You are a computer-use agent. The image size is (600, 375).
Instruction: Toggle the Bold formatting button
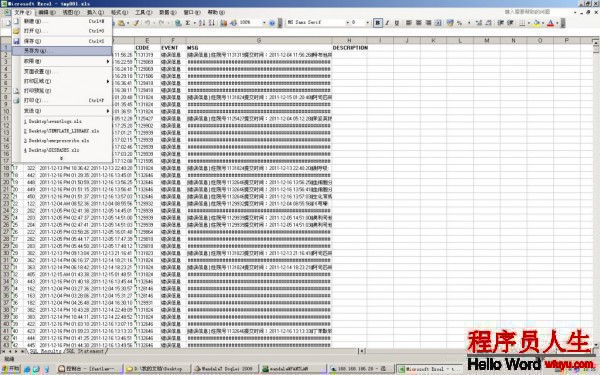coord(378,23)
